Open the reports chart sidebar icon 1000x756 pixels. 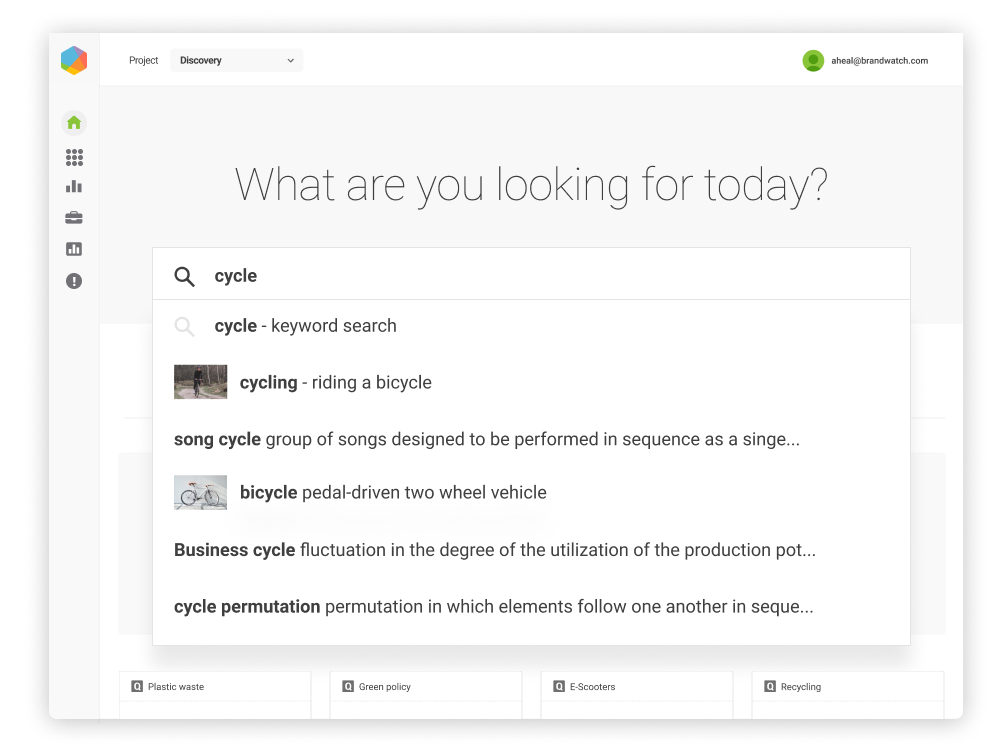click(74, 249)
